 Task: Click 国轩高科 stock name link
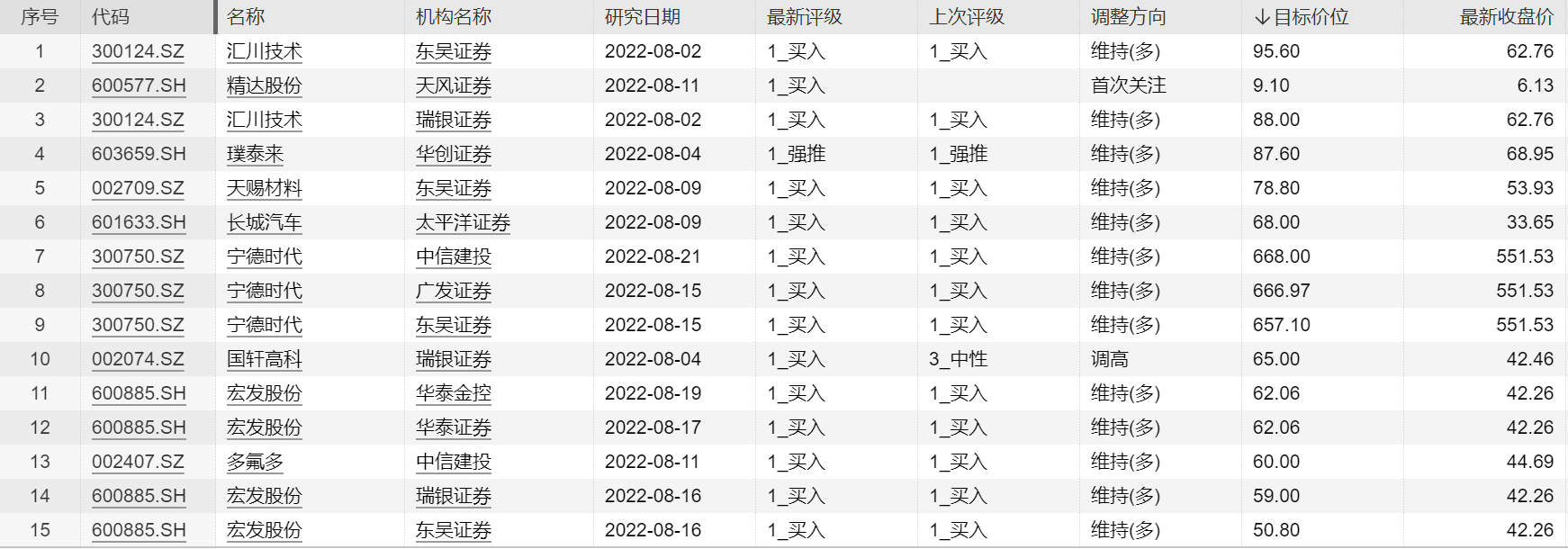265,359
